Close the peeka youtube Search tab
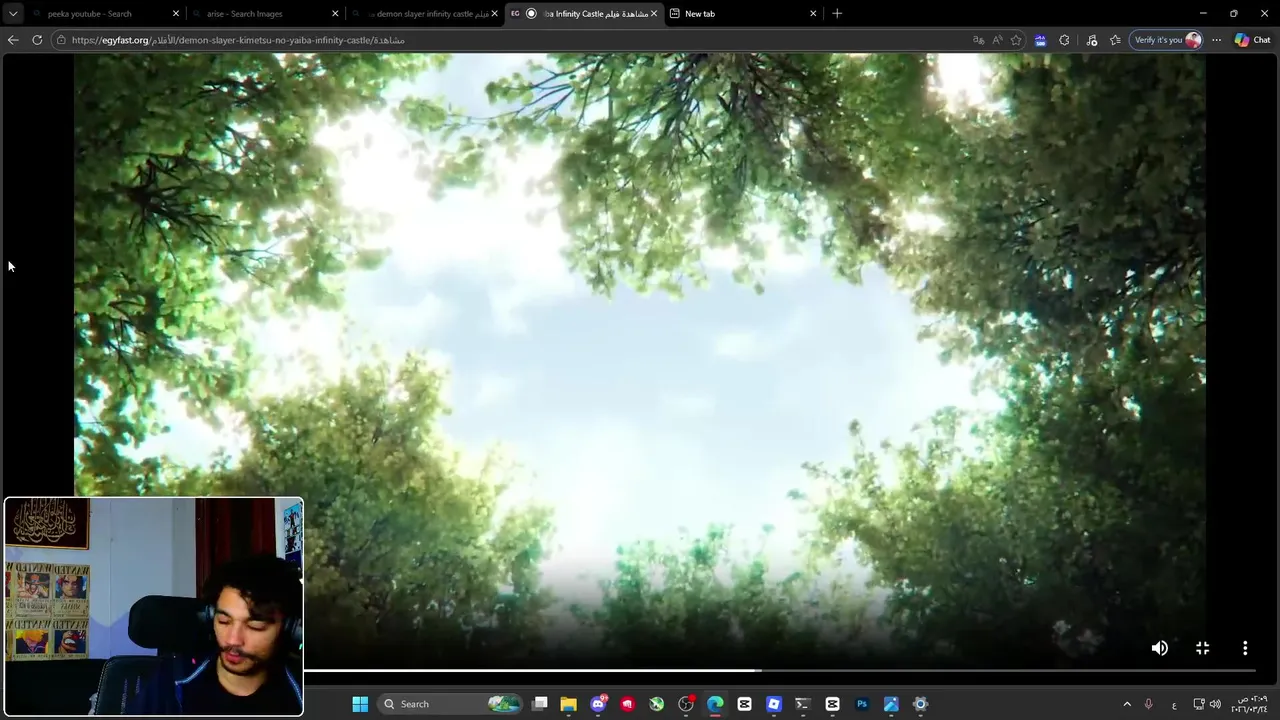Image resolution: width=1280 pixels, height=720 pixels. click(x=176, y=14)
